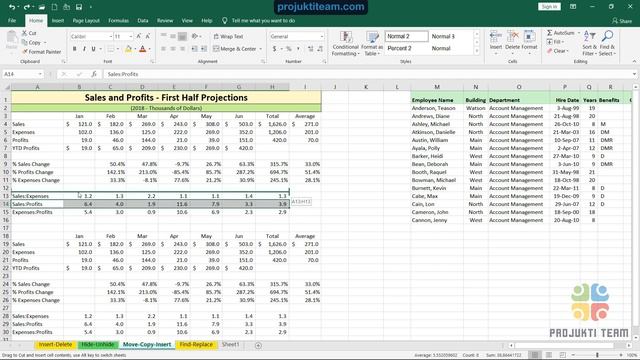Switch to the Insert ribbon tab
This screenshot has width=640, height=360.
point(58,20)
